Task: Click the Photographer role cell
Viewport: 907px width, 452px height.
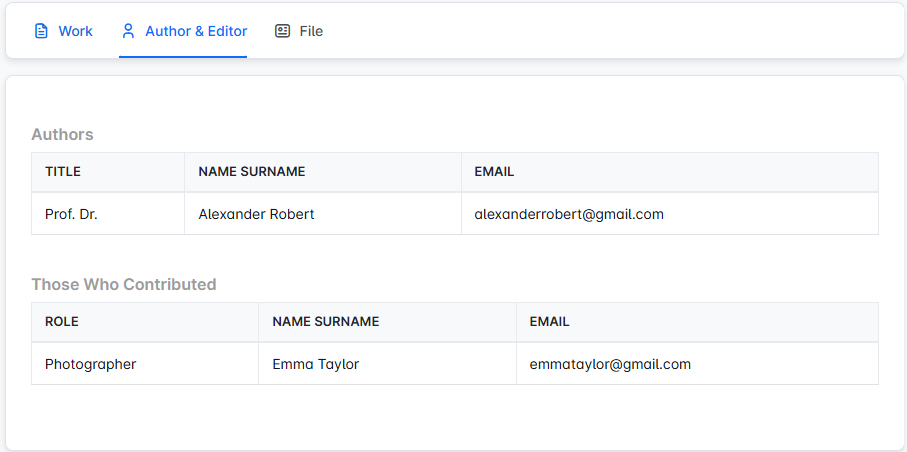Action: pyautogui.click(x=90, y=364)
